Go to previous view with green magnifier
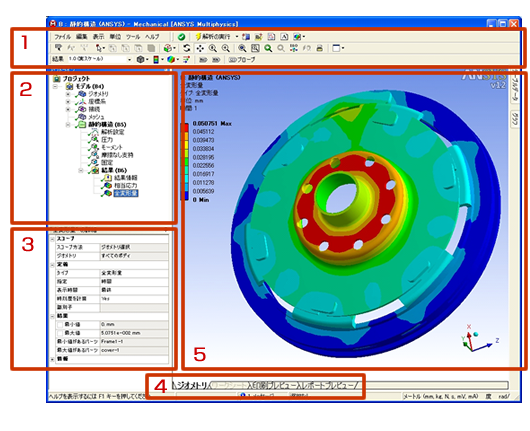 [x=268, y=48]
